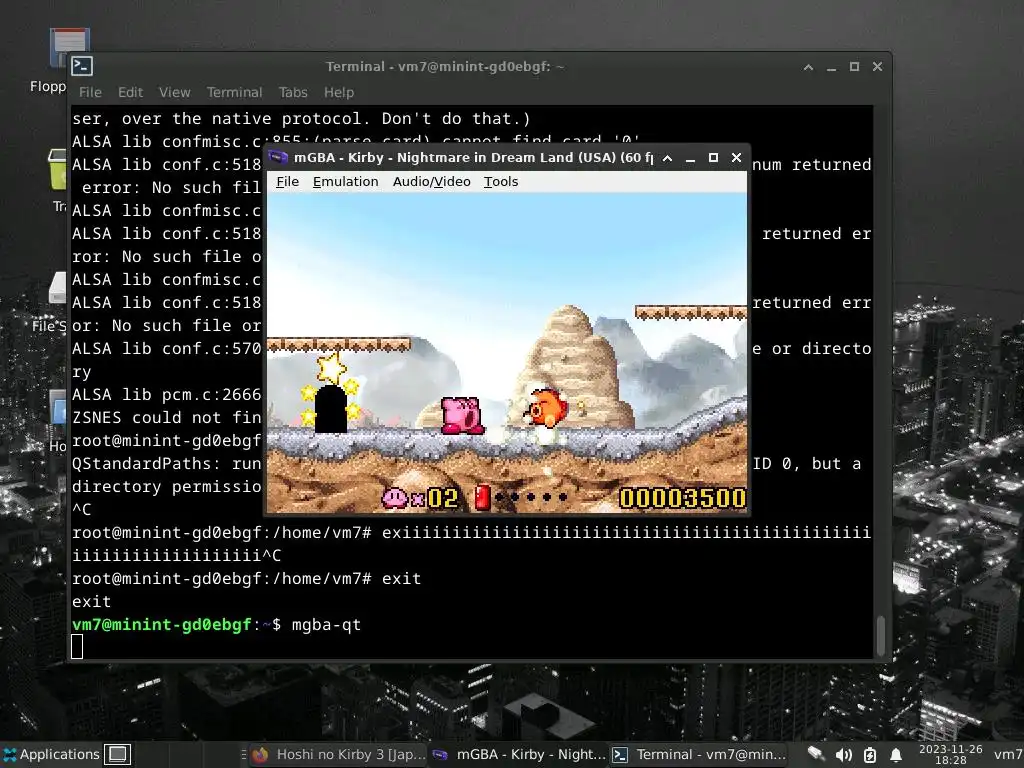This screenshot has width=1024, height=768.
Task: Click the Show Desktop panel icon
Action: [x=118, y=754]
